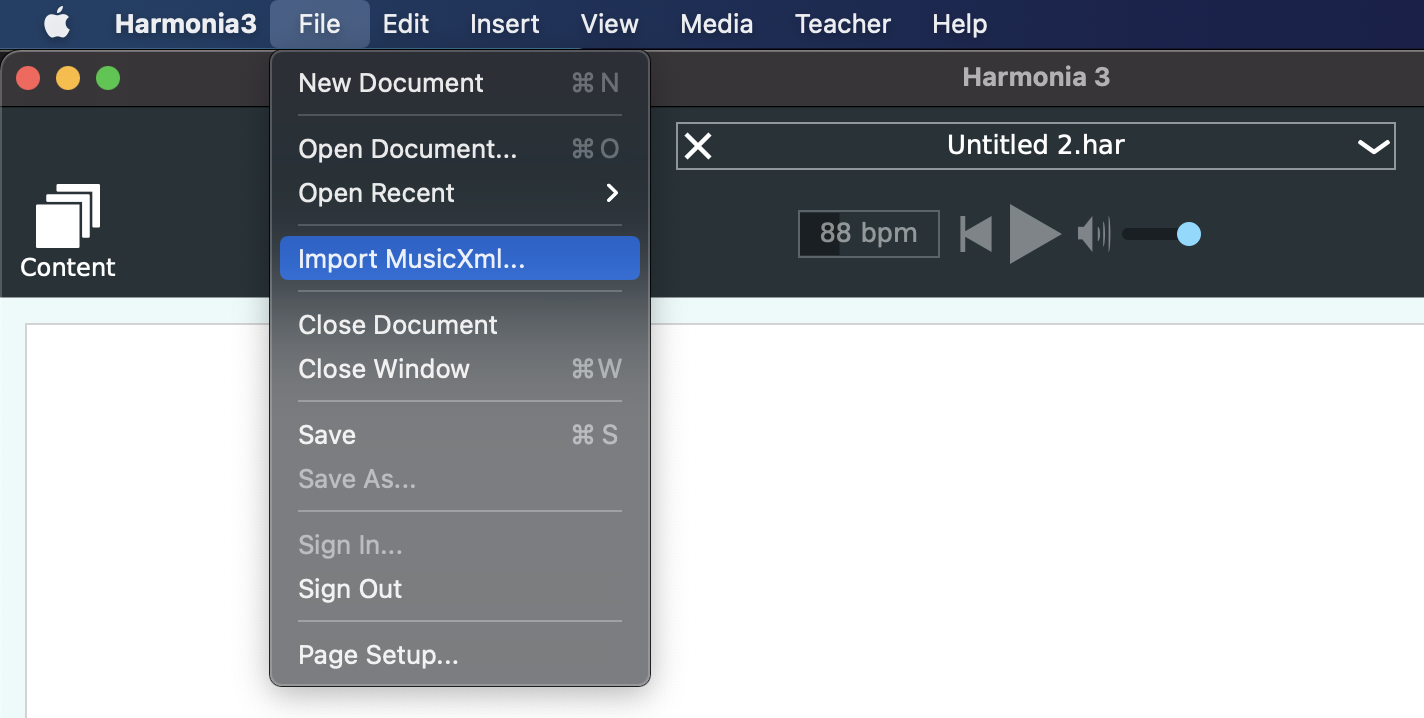The width and height of the screenshot is (1424, 718).
Task: Click the volume slider handle
Action: tap(1188, 235)
